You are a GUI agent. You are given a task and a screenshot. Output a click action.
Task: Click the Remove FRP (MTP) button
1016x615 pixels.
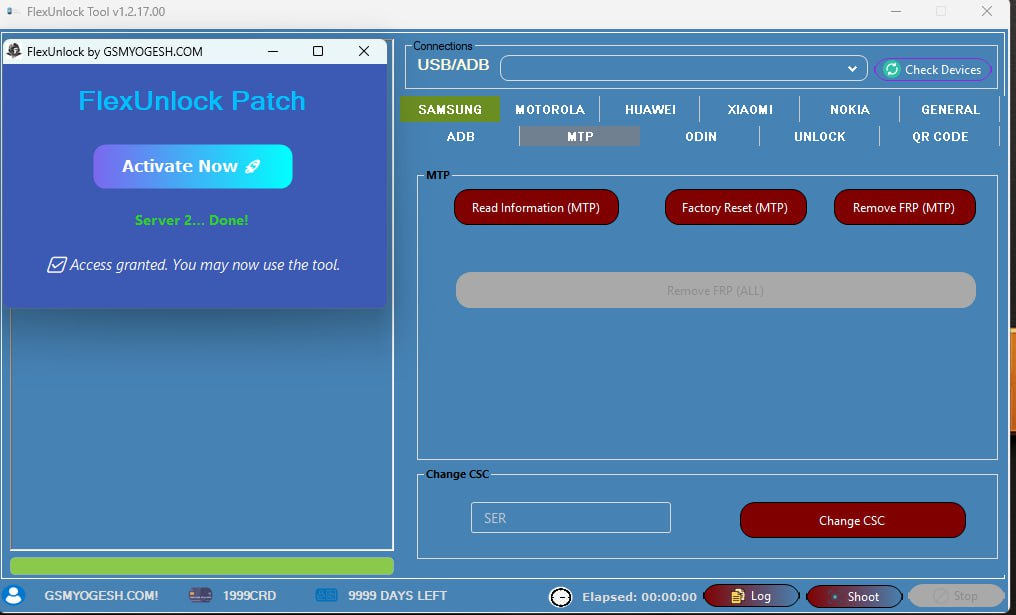click(x=904, y=207)
